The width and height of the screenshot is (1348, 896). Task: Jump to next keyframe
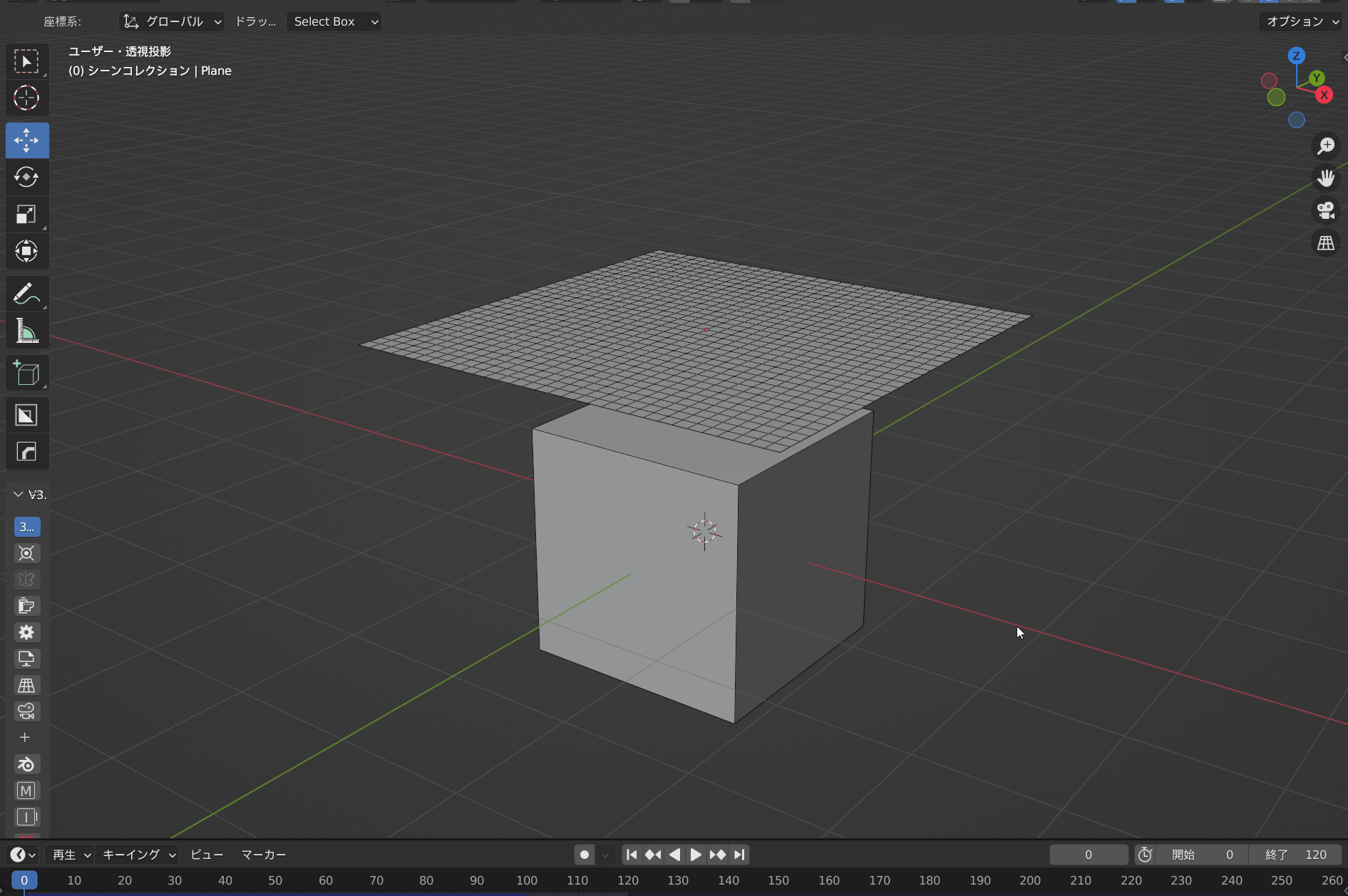pos(718,855)
